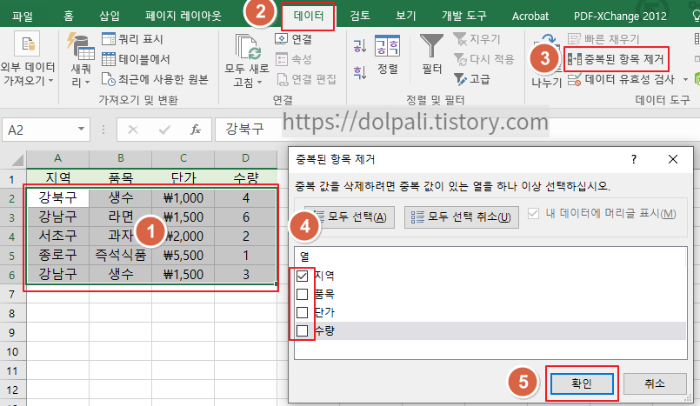Viewport: 700px width, 406px height.
Task: Open 최근에 사용한 원본
Action: point(154,79)
